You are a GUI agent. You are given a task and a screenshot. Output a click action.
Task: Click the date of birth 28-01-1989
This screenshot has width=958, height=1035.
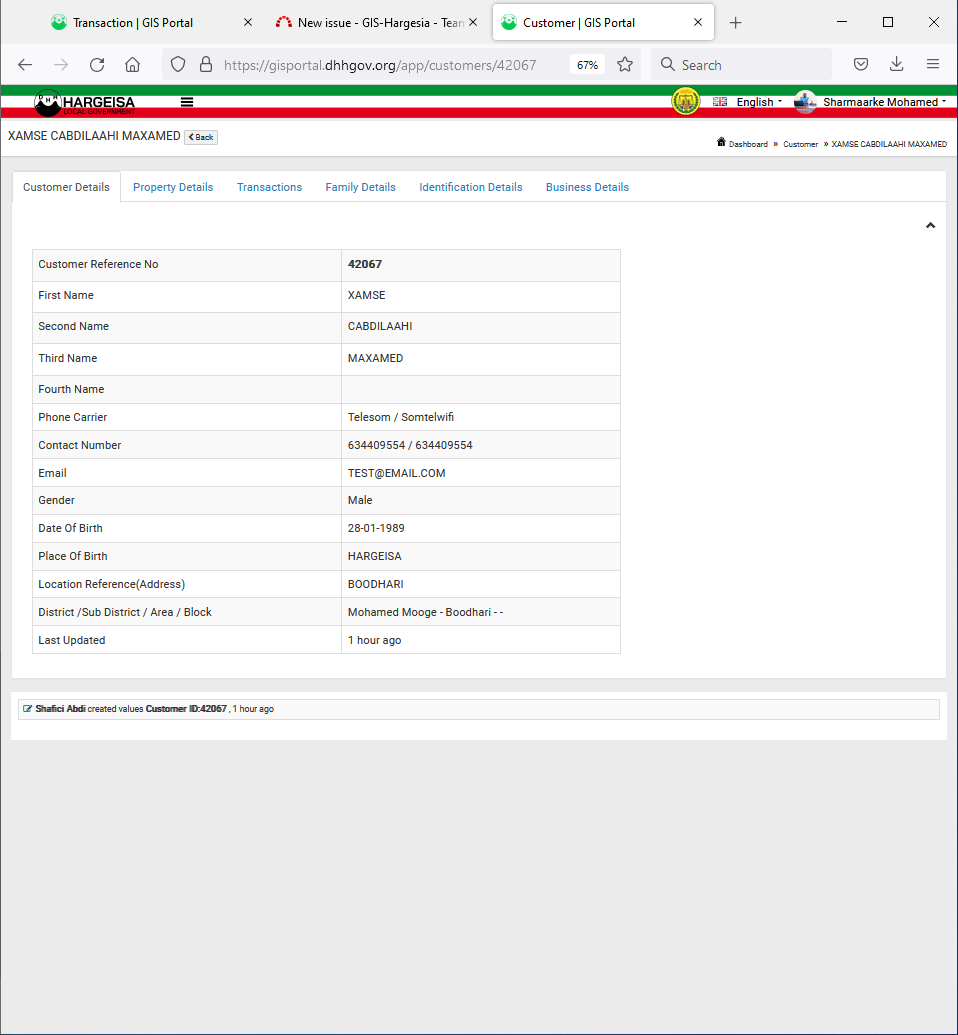point(376,528)
